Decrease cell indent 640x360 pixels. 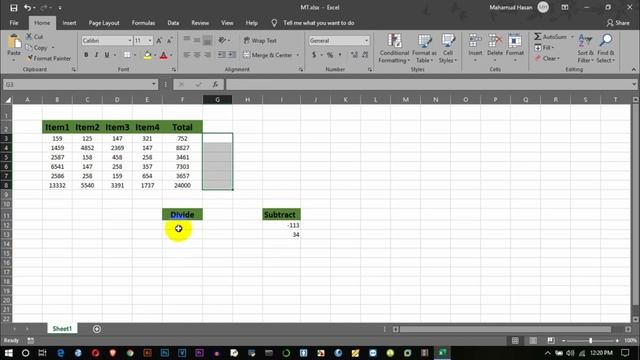[x=222, y=55]
